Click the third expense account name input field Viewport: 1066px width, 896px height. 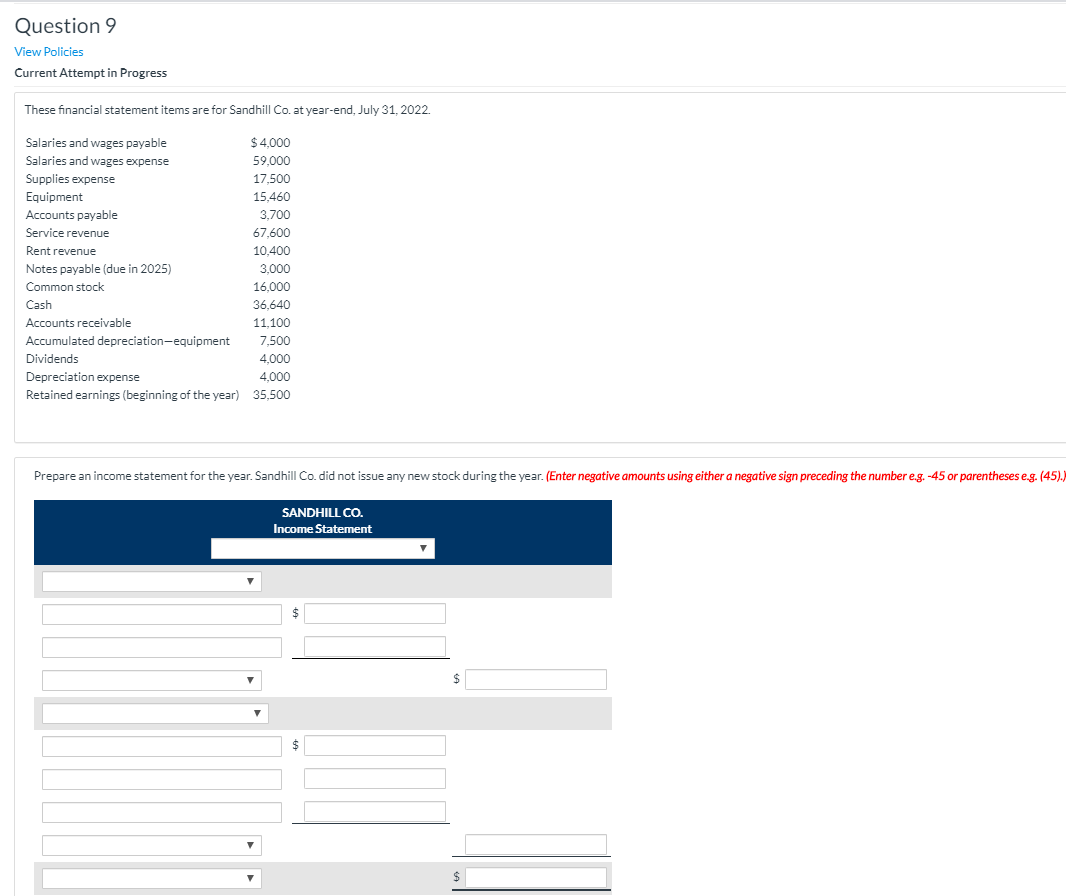pyautogui.click(x=161, y=811)
